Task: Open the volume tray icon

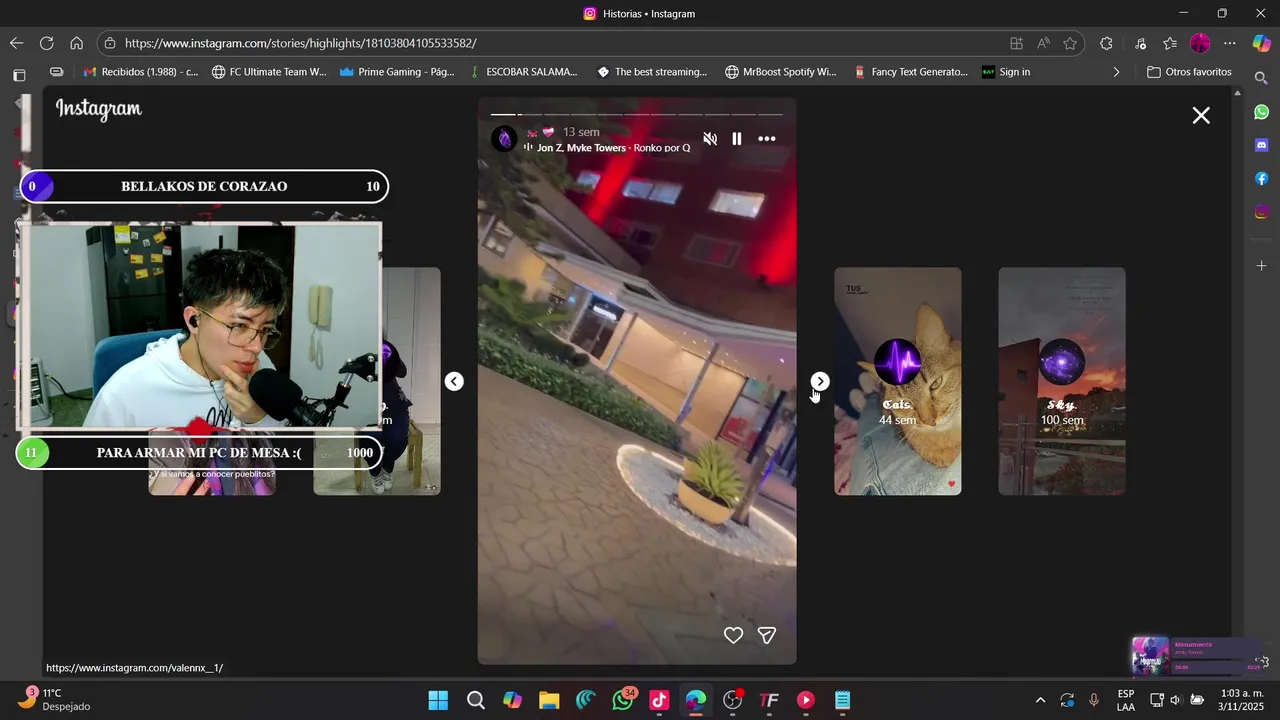Action: [x=1175, y=700]
